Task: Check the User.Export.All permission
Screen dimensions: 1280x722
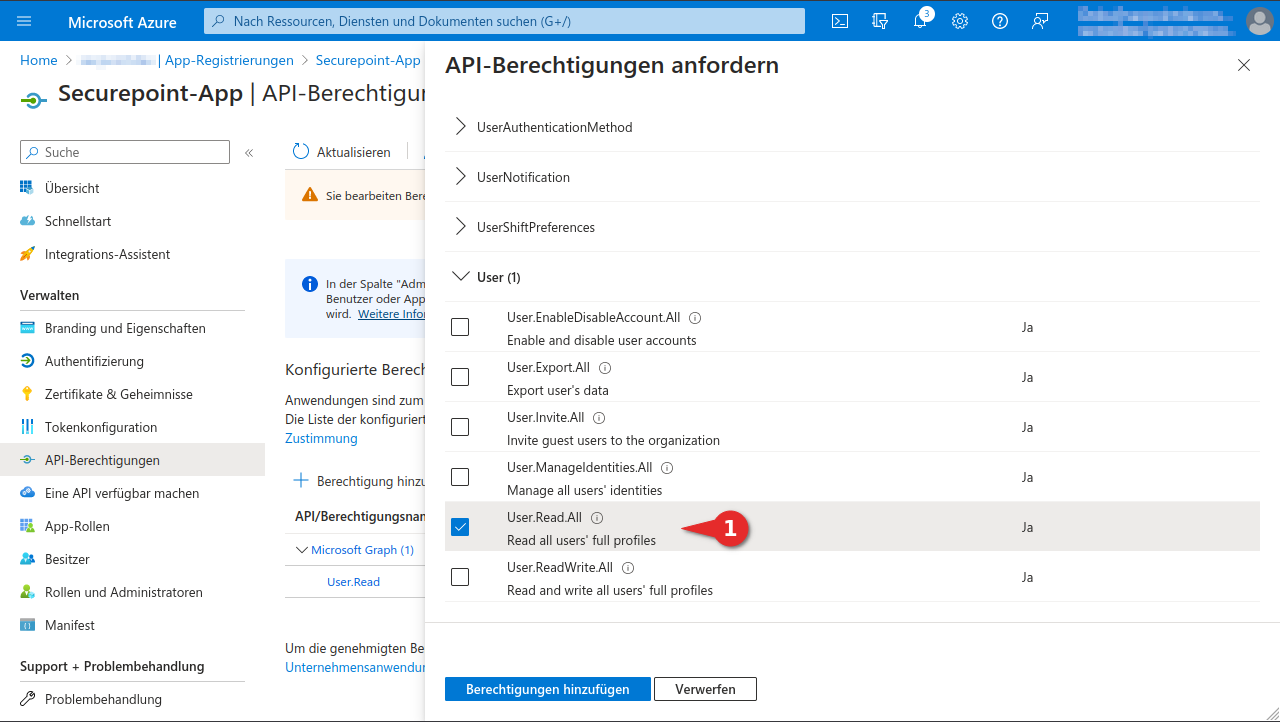Action: click(x=460, y=377)
